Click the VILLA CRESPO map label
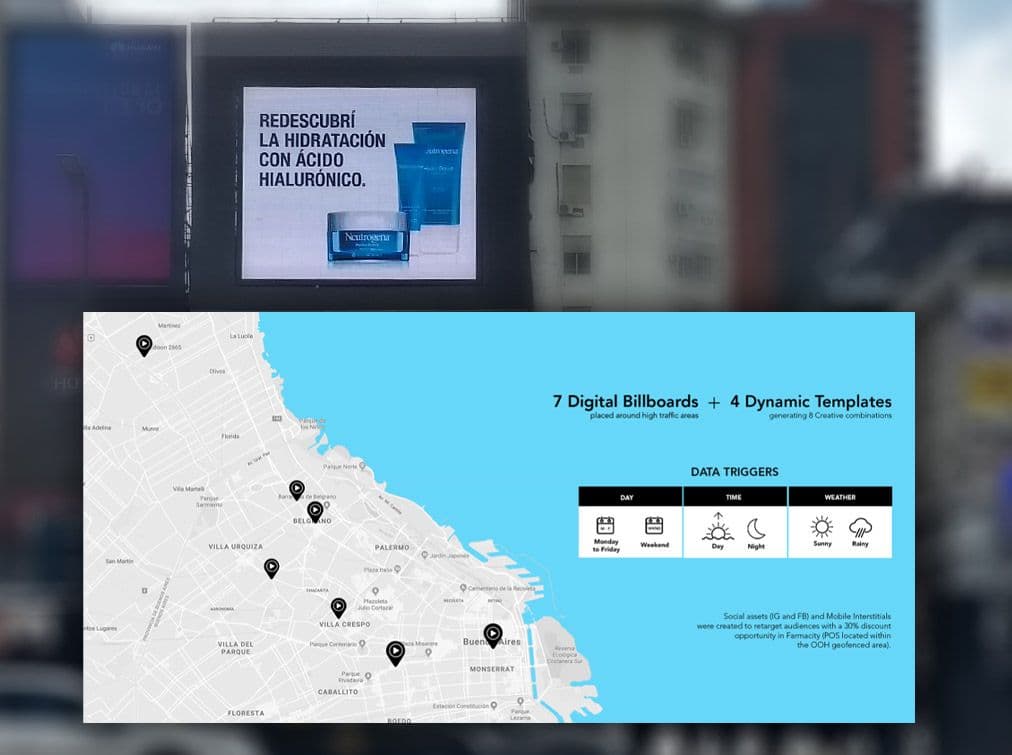Viewport: 1012px width, 755px height. pos(345,624)
